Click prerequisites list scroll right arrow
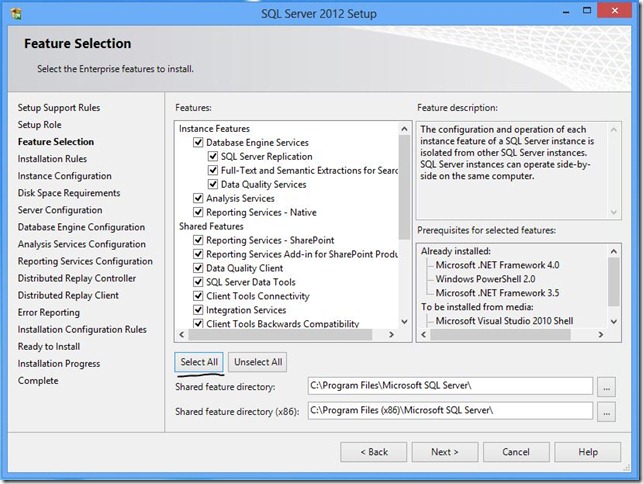This screenshot has height=484, width=643. point(601,335)
